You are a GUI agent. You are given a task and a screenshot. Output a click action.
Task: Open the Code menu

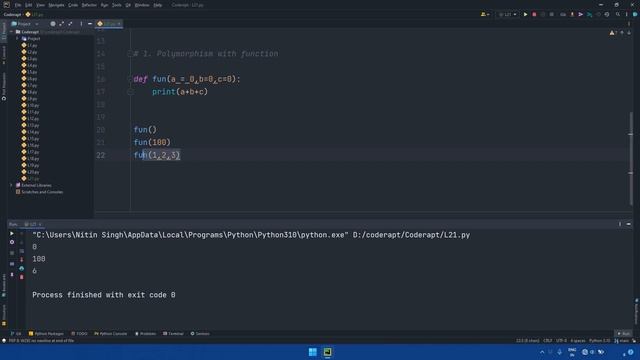click(x=73, y=5)
